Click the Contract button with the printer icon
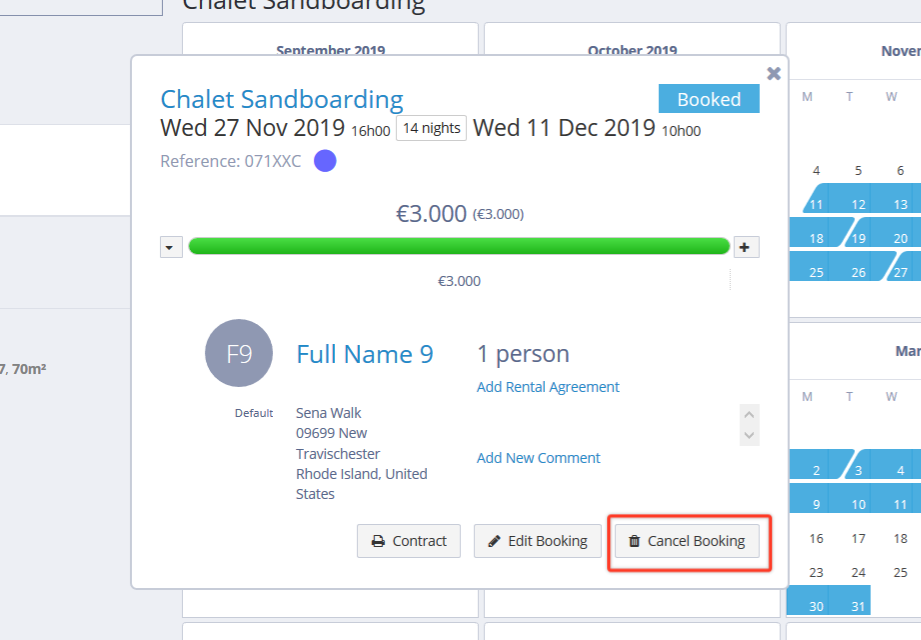This screenshot has width=921, height=640. (x=409, y=541)
